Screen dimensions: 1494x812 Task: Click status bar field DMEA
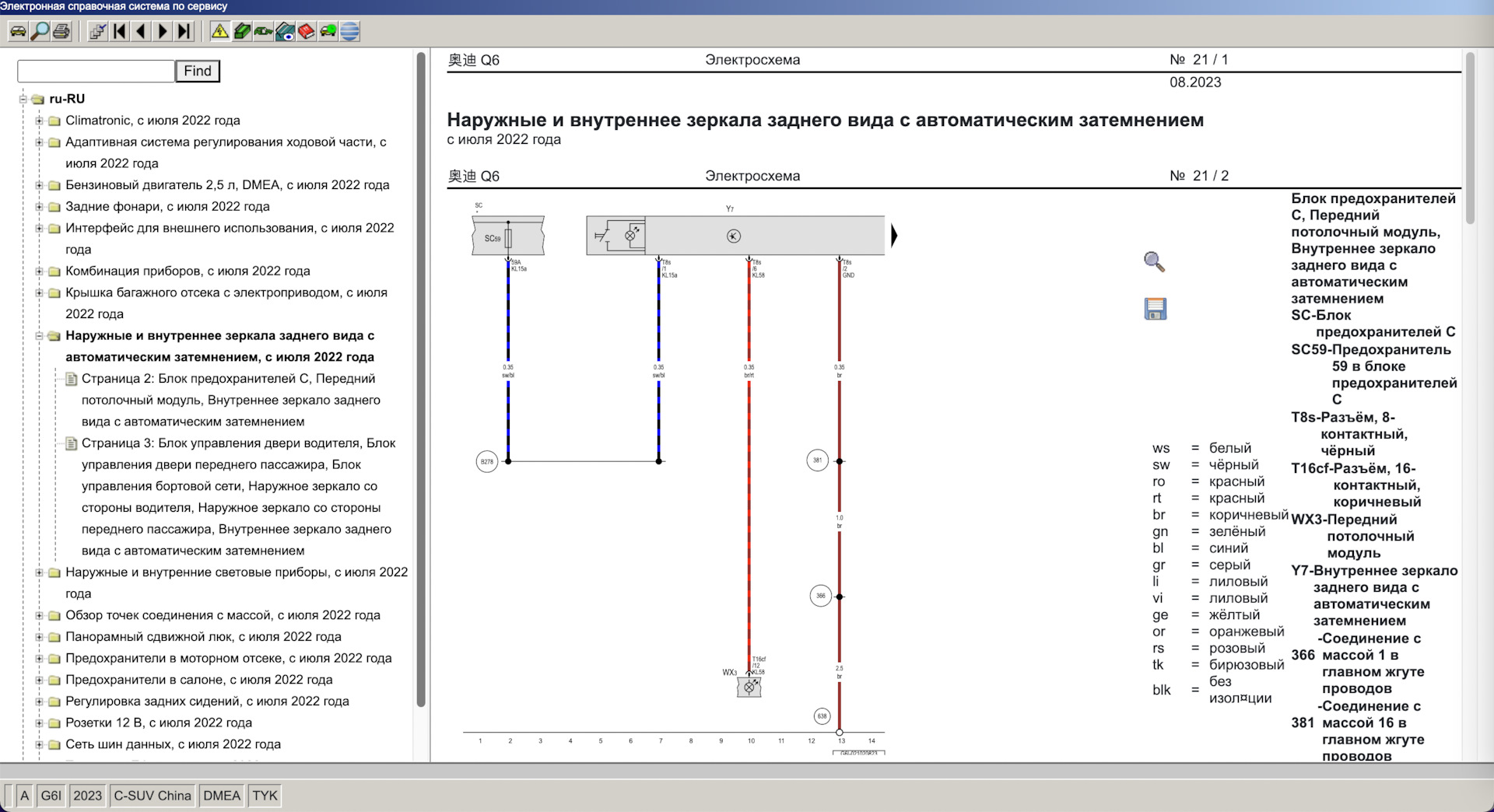click(222, 796)
